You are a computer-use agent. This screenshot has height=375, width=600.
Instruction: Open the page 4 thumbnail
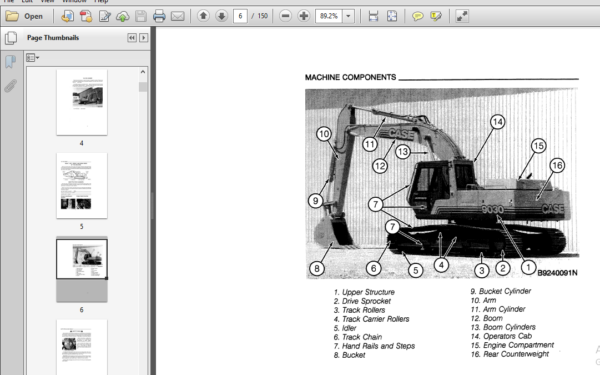point(82,102)
